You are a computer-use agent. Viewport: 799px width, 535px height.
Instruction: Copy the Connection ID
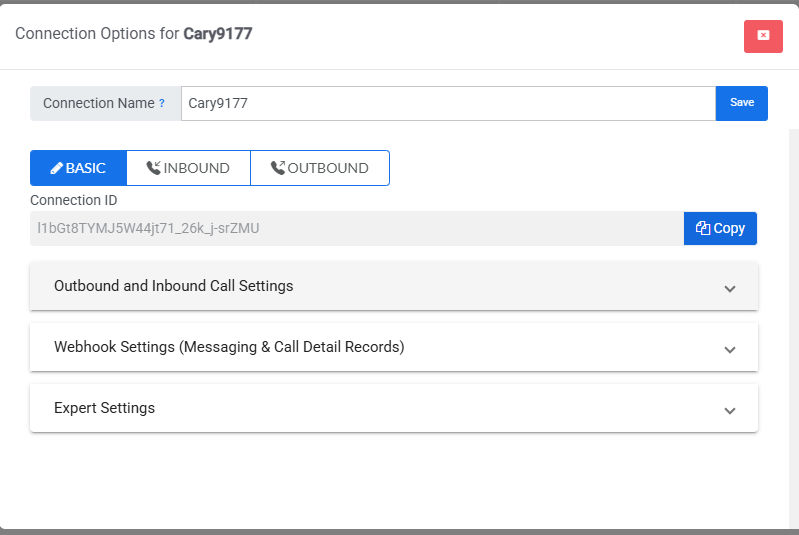click(x=720, y=228)
